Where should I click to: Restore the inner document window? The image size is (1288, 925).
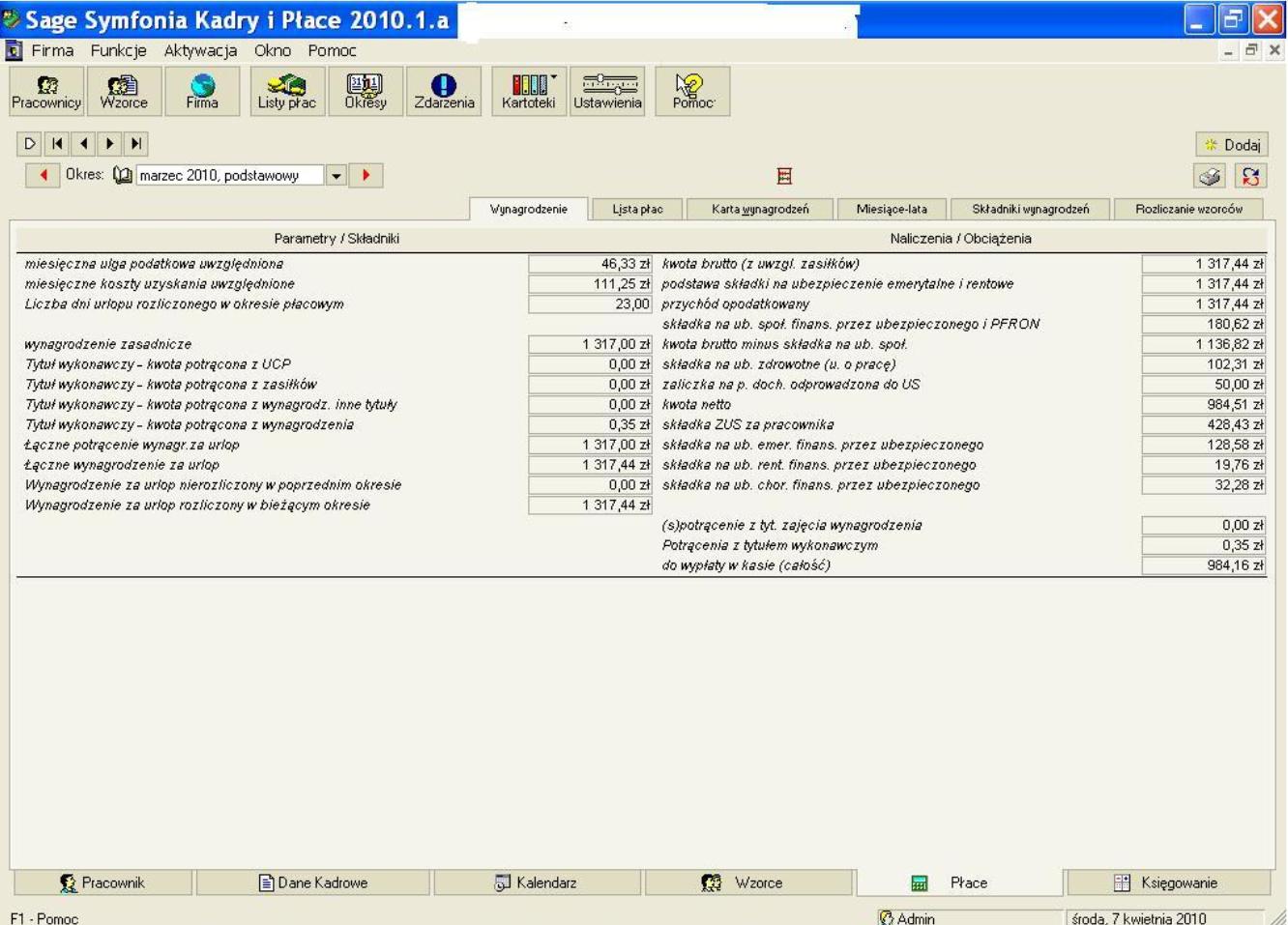(1253, 50)
